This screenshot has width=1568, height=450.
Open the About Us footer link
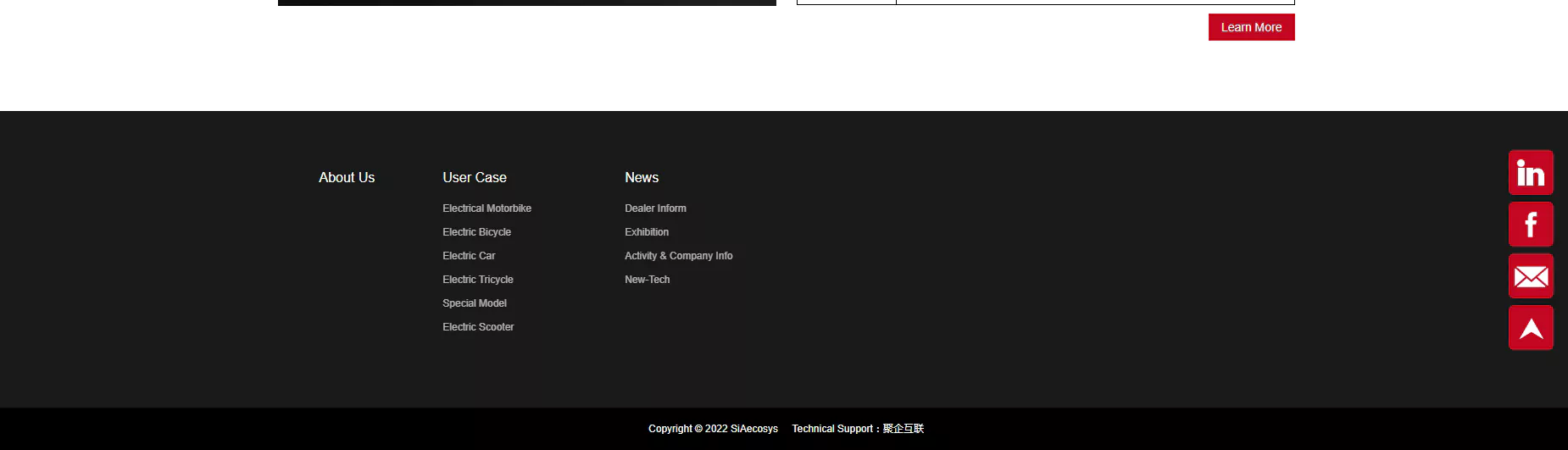click(x=347, y=177)
